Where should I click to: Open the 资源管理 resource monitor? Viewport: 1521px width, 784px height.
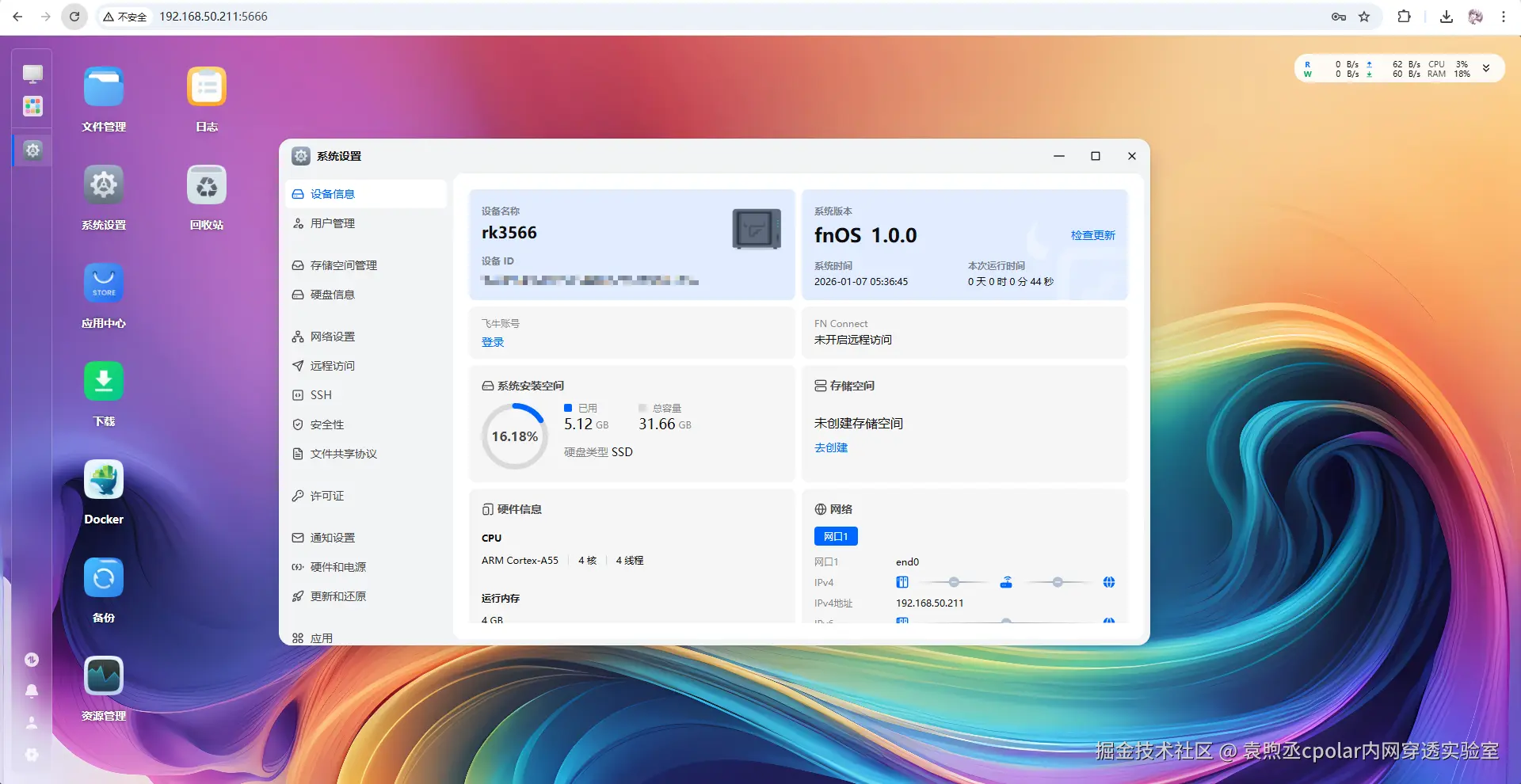pyautogui.click(x=104, y=676)
